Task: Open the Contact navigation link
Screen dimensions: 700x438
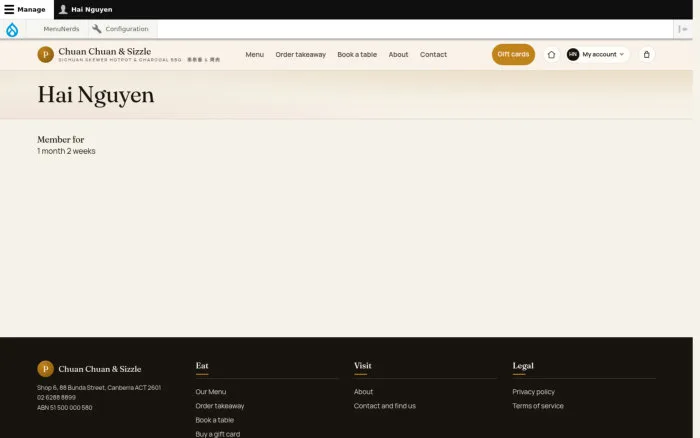Action: click(x=433, y=54)
